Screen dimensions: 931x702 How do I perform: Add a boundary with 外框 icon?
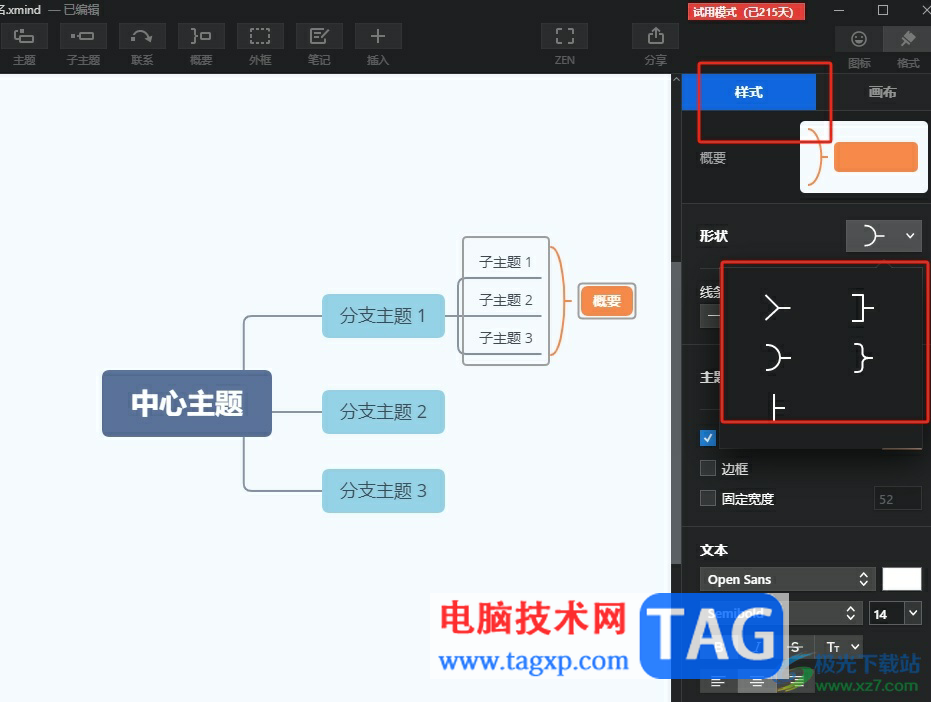coord(260,36)
